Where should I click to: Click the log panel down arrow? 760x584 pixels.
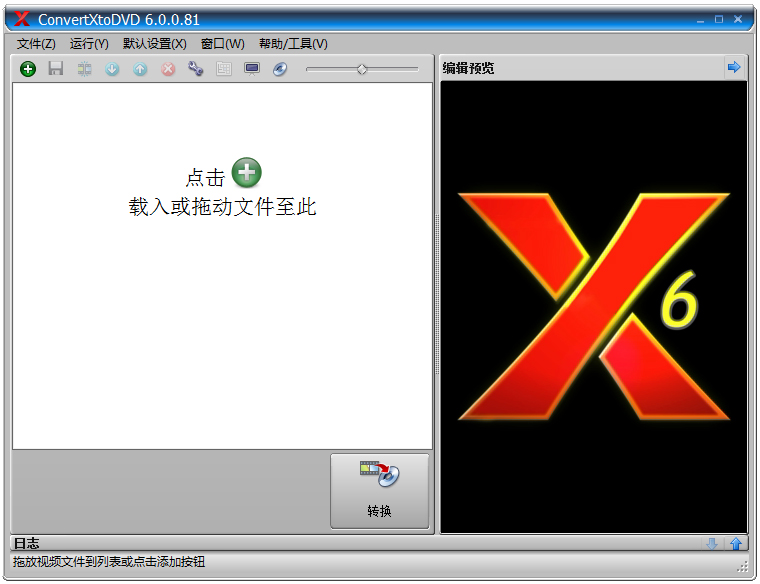click(x=712, y=544)
